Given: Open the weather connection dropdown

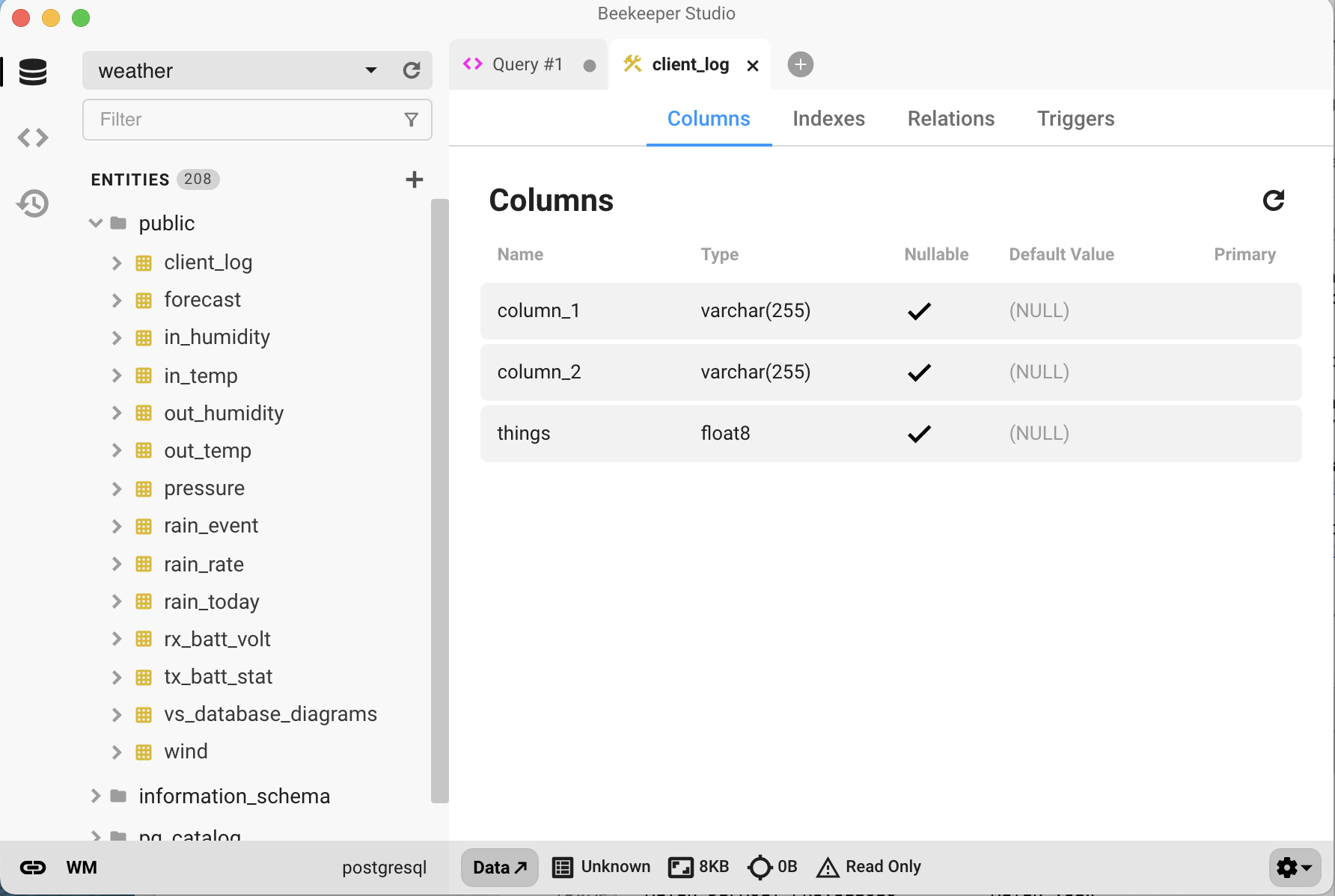Looking at the screenshot, I should (371, 70).
